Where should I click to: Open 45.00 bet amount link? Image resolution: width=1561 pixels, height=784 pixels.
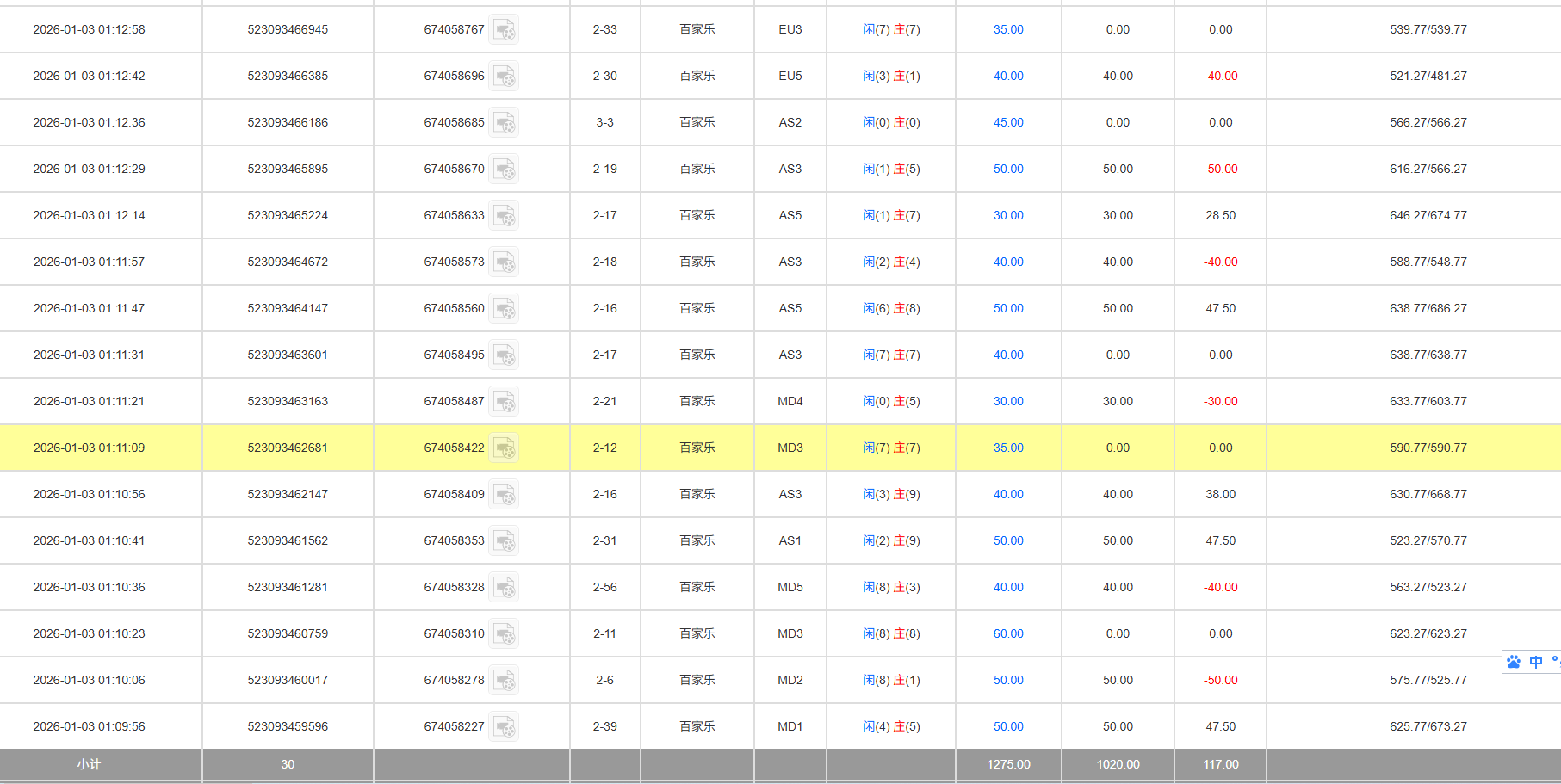(1008, 122)
